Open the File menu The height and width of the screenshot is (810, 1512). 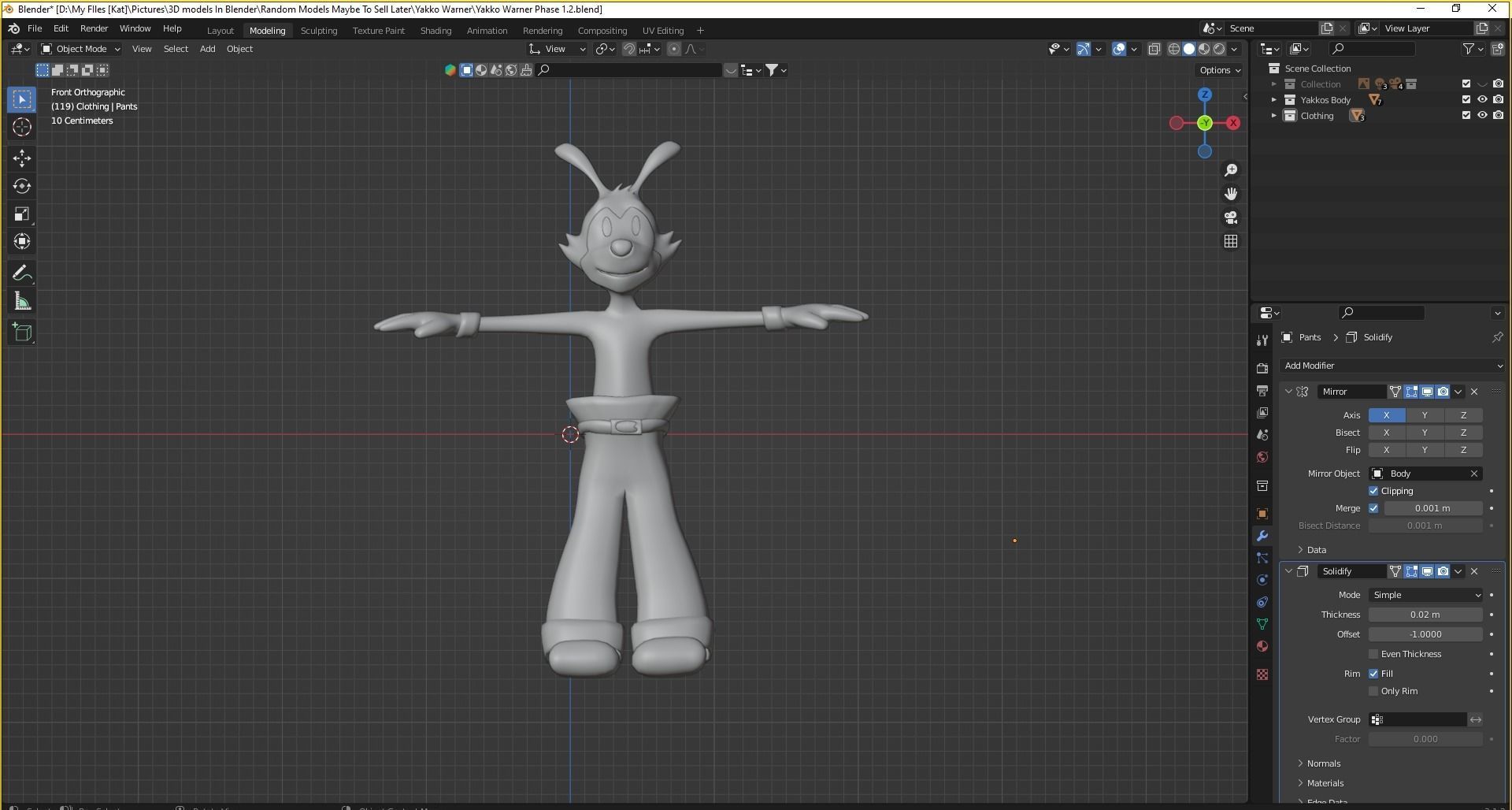coord(35,28)
